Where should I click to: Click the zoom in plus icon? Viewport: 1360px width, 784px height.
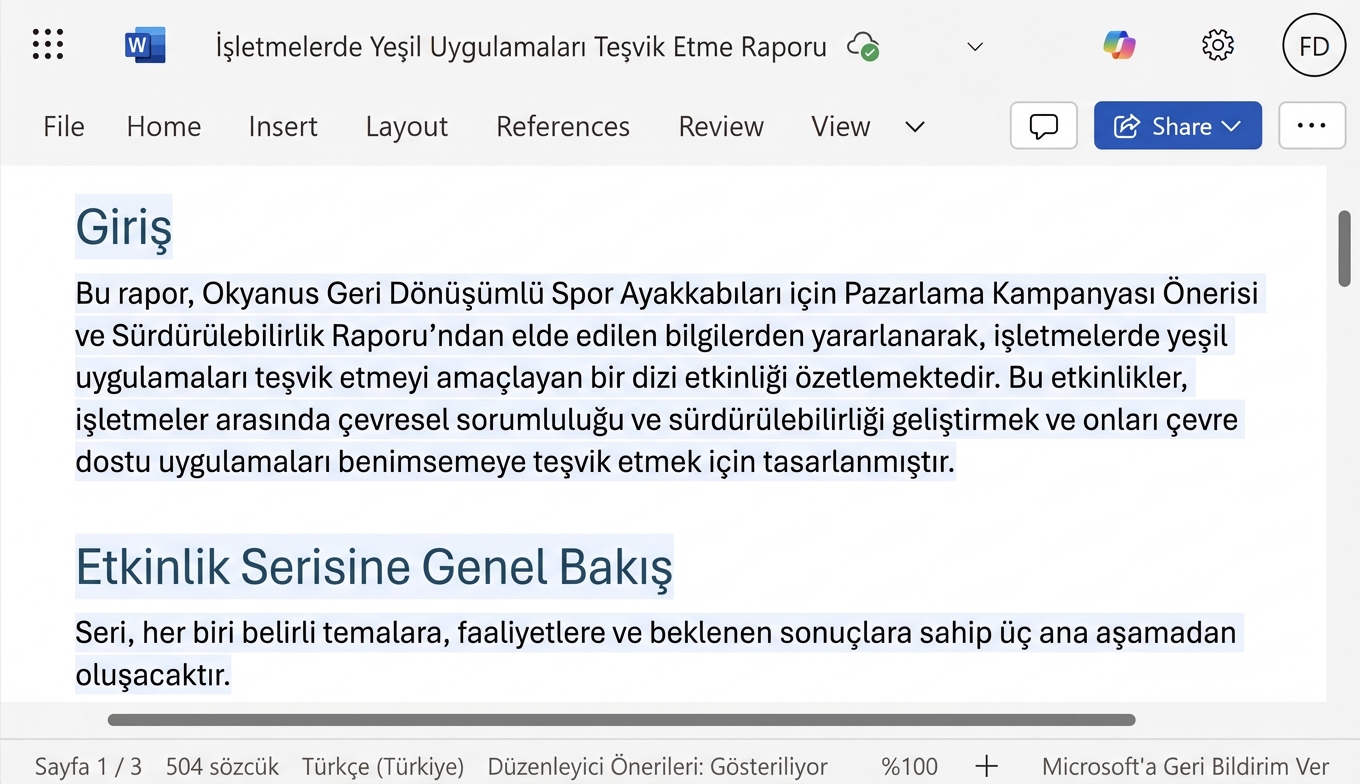coord(986,766)
